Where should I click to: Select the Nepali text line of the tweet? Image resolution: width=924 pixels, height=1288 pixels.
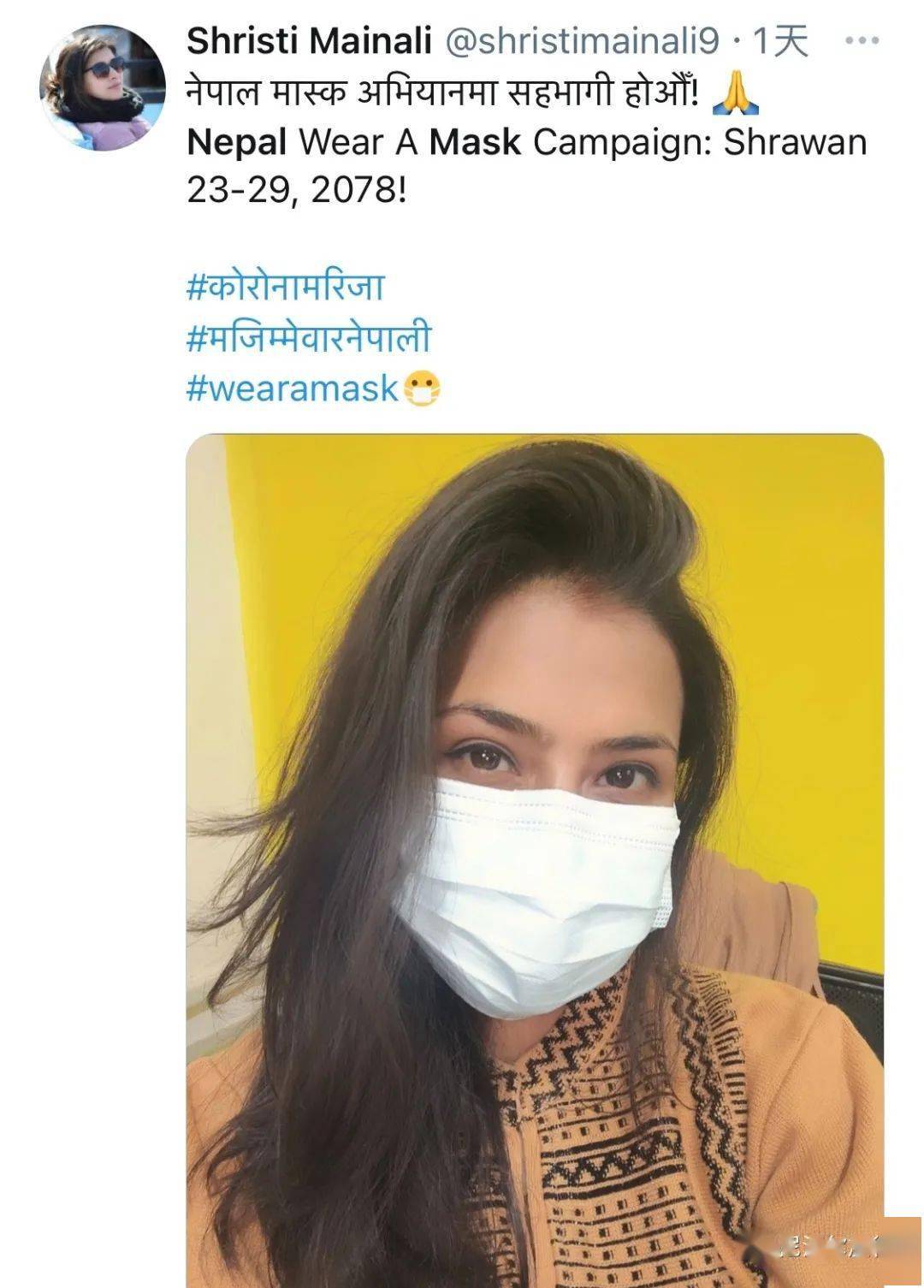(442, 92)
